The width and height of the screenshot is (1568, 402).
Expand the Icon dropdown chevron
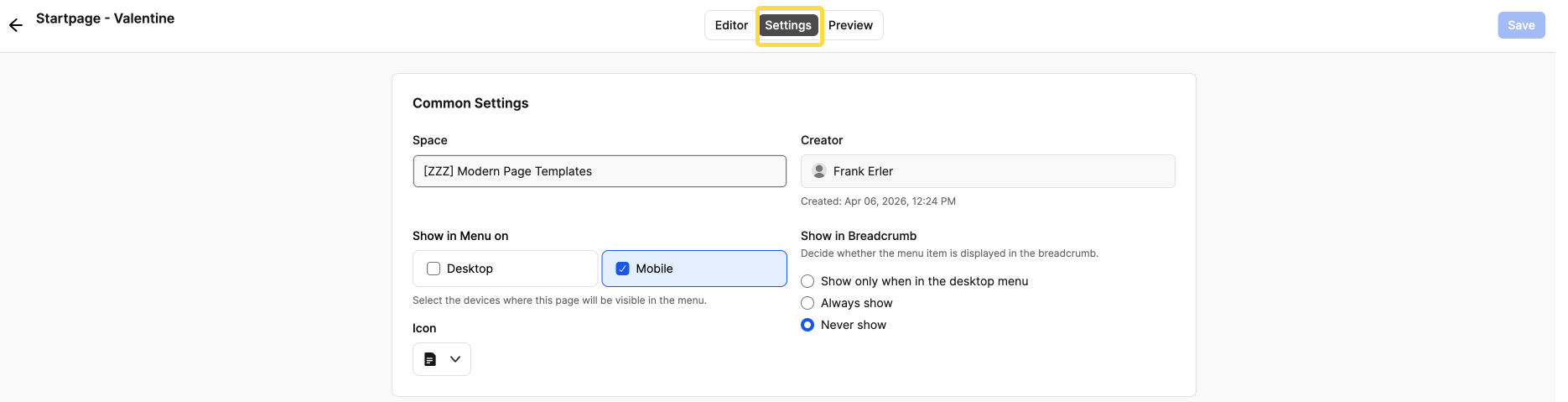coord(455,359)
